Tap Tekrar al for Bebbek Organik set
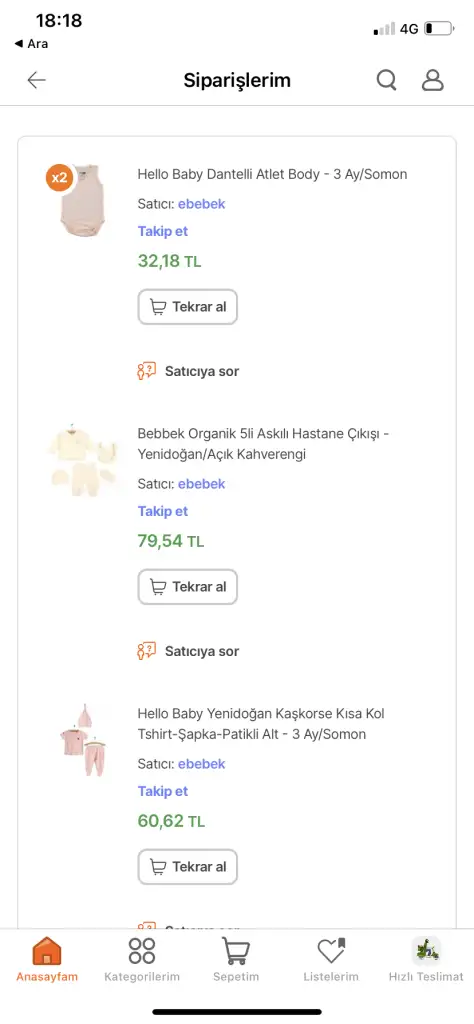This screenshot has width=474, height=1024. pyautogui.click(x=187, y=586)
